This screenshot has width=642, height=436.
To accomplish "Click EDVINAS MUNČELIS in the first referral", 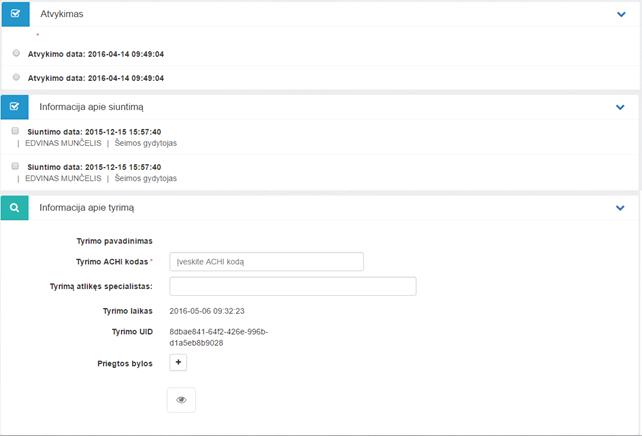I will pos(63,143).
